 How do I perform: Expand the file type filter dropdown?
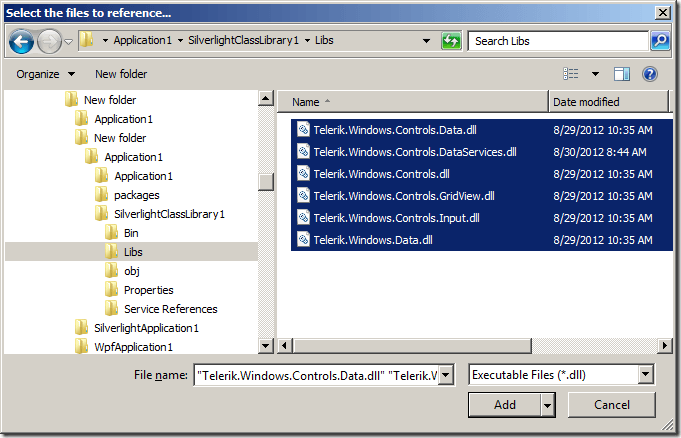pos(645,375)
